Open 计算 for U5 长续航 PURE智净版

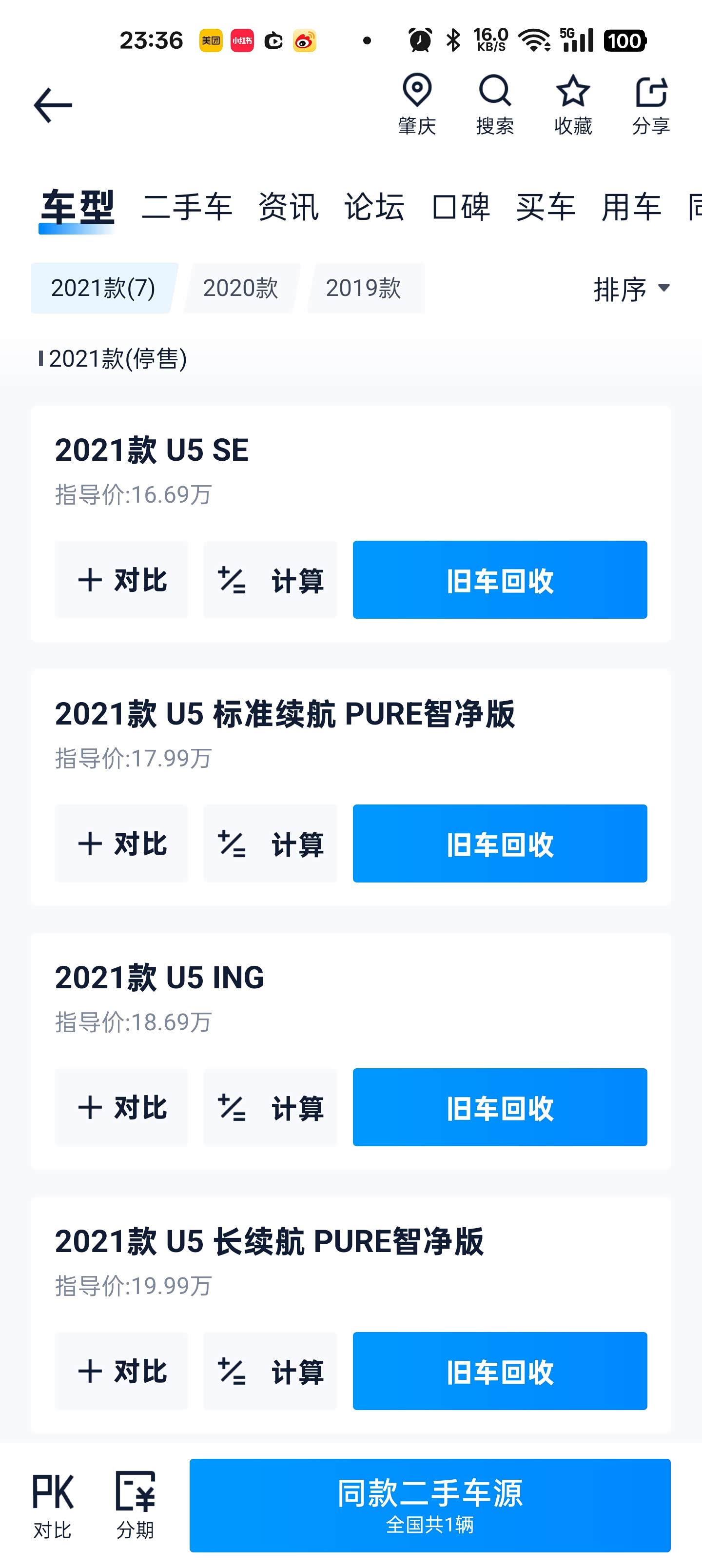point(271,1371)
